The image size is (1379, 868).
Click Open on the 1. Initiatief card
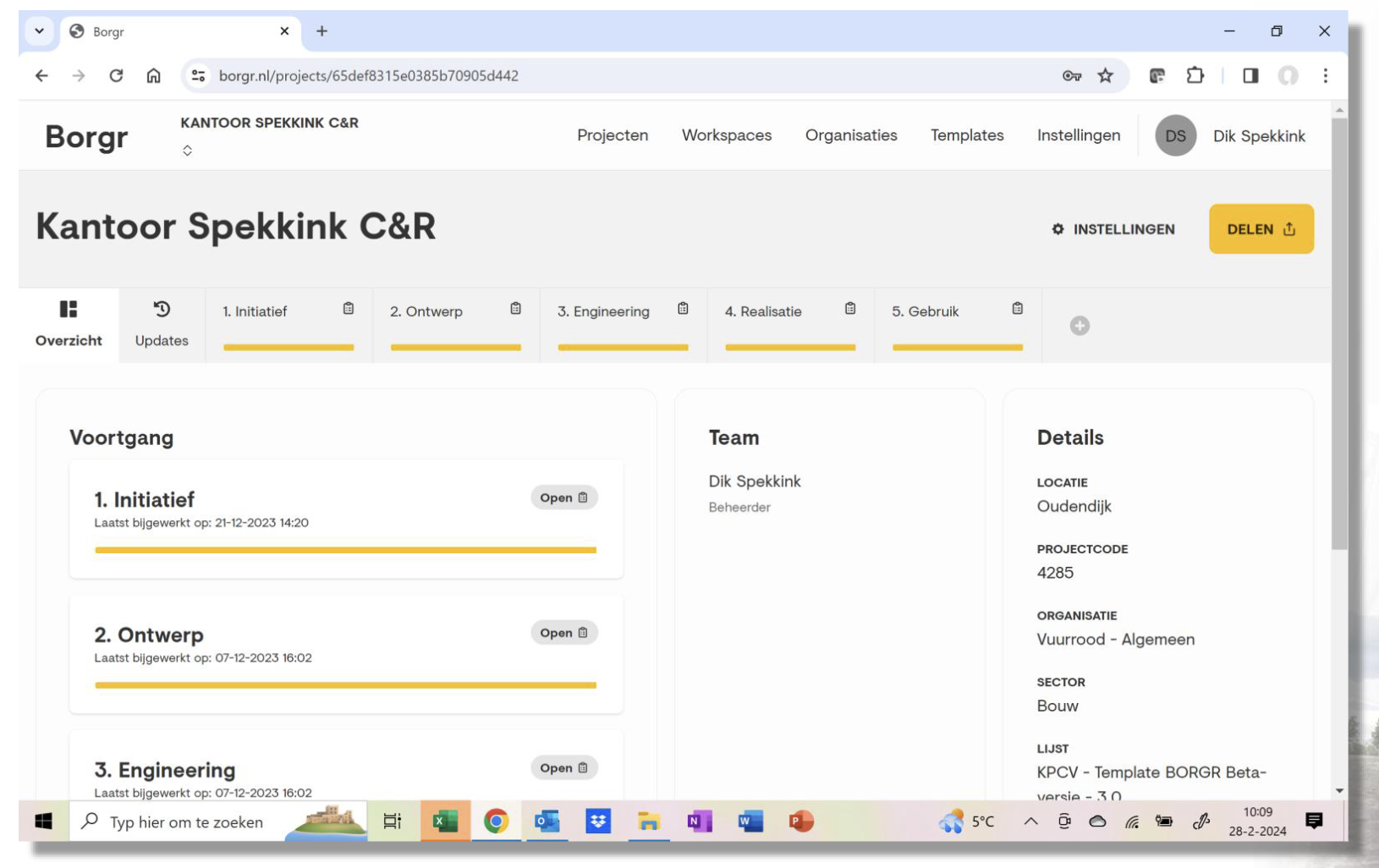point(564,497)
